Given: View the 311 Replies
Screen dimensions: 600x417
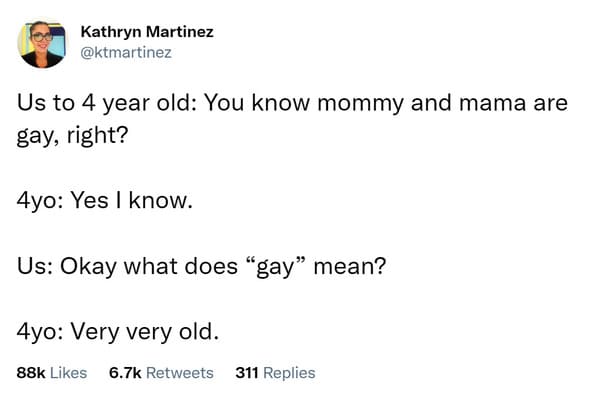Looking at the screenshot, I should pos(275,373).
